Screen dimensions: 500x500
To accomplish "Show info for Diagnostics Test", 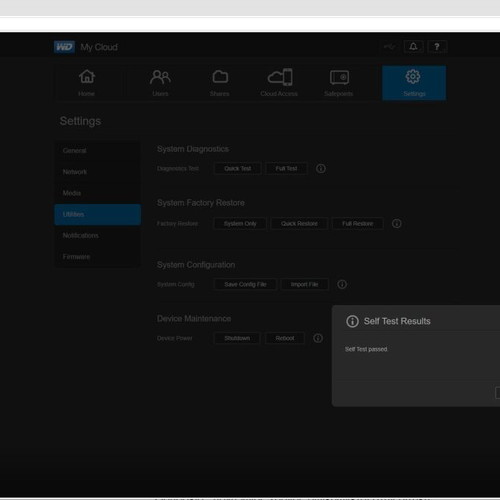I will (x=321, y=169).
